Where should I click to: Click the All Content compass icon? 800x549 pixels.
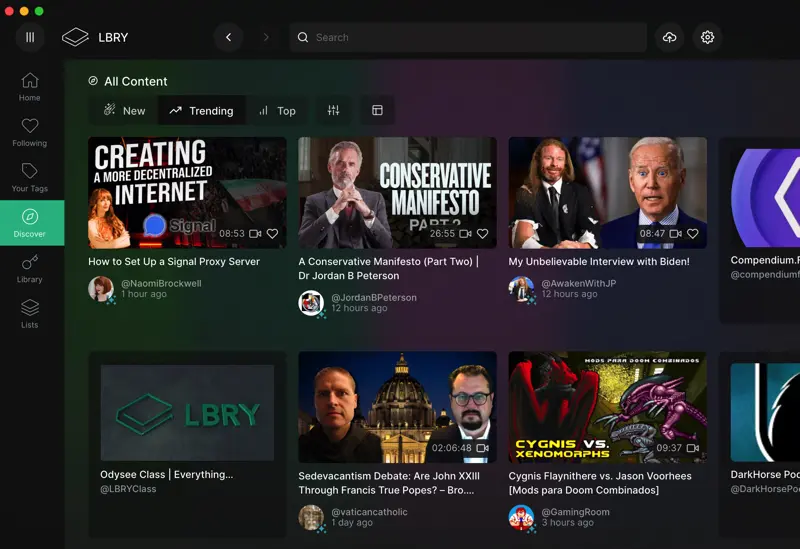coord(93,81)
